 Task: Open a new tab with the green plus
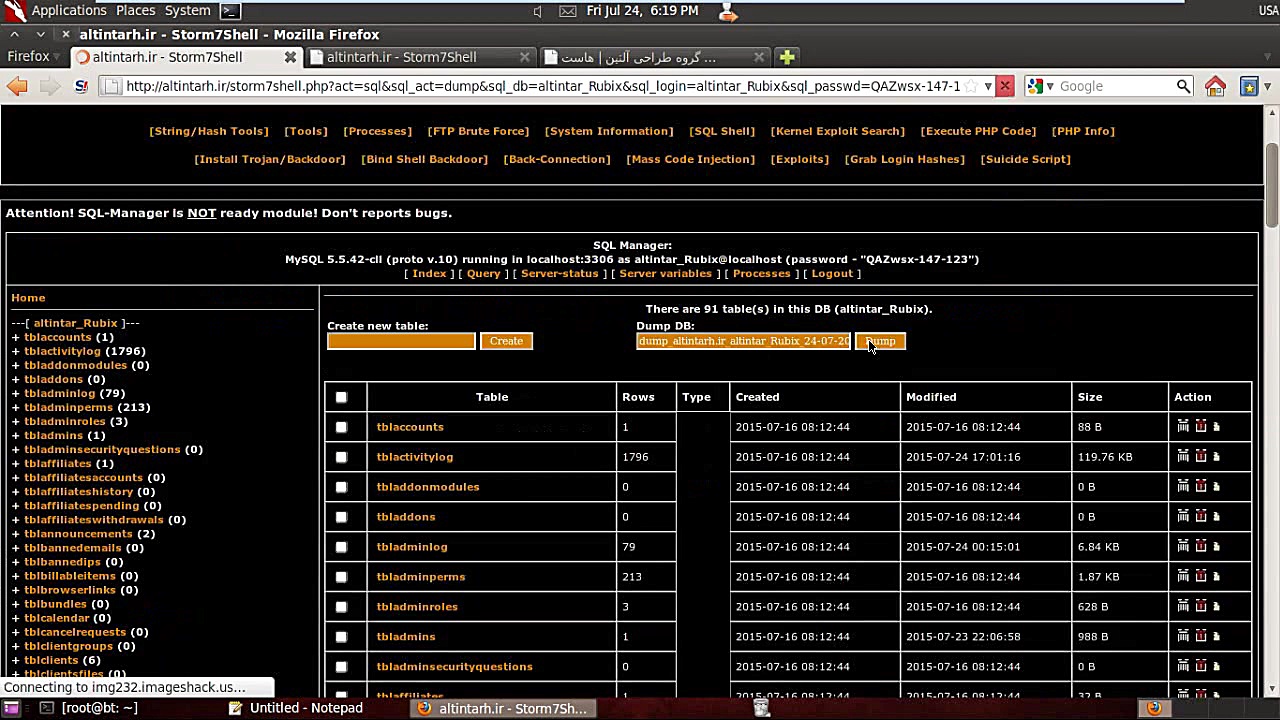point(787,57)
